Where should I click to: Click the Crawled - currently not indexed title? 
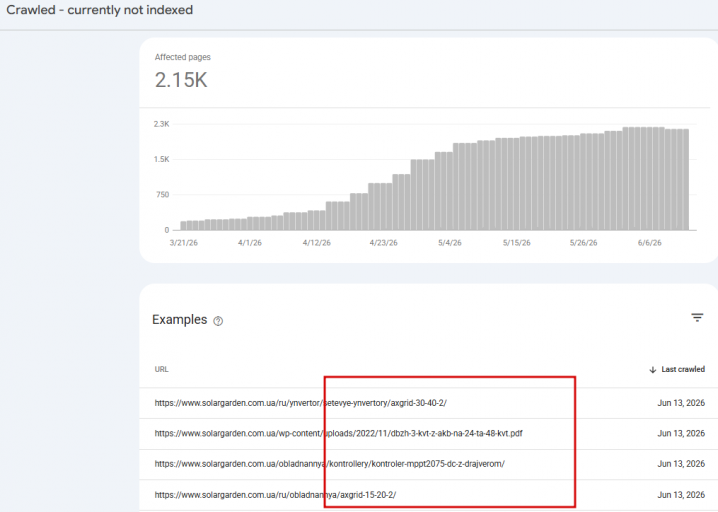pyautogui.click(x=99, y=10)
